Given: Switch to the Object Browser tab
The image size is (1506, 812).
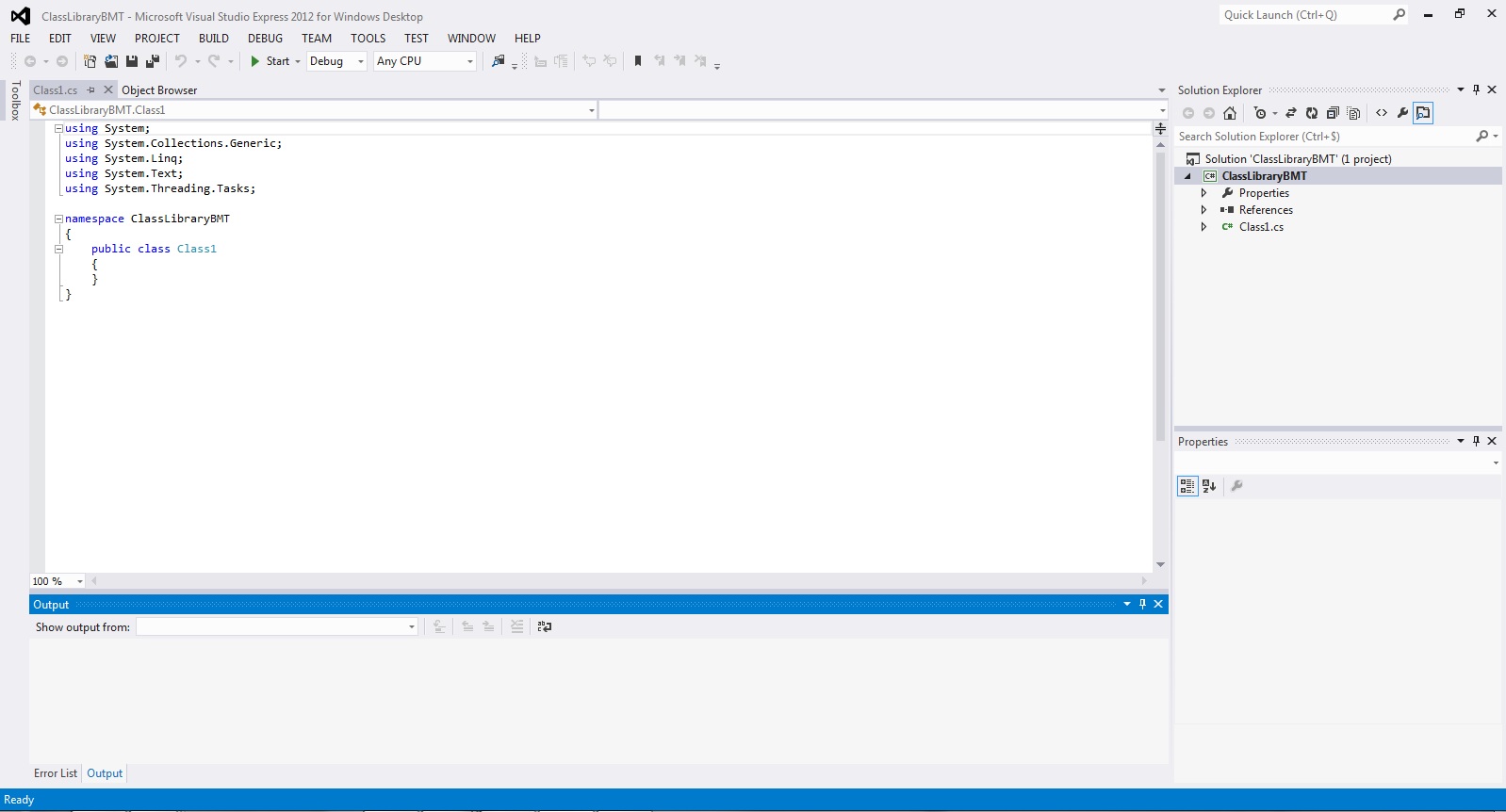Looking at the screenshot, I should click(159, 90).
